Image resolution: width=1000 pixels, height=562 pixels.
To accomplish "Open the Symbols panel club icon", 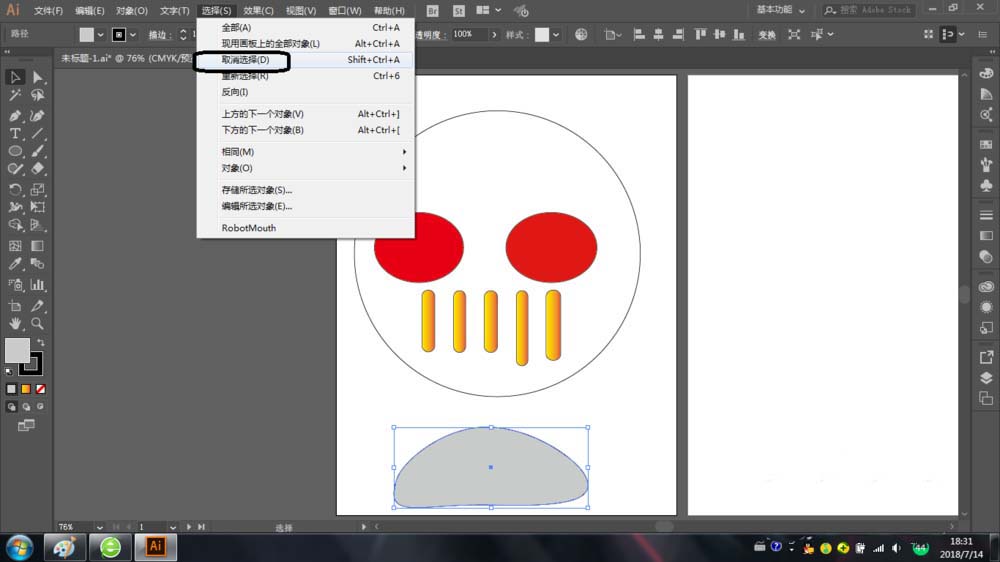I will [986, 185].
